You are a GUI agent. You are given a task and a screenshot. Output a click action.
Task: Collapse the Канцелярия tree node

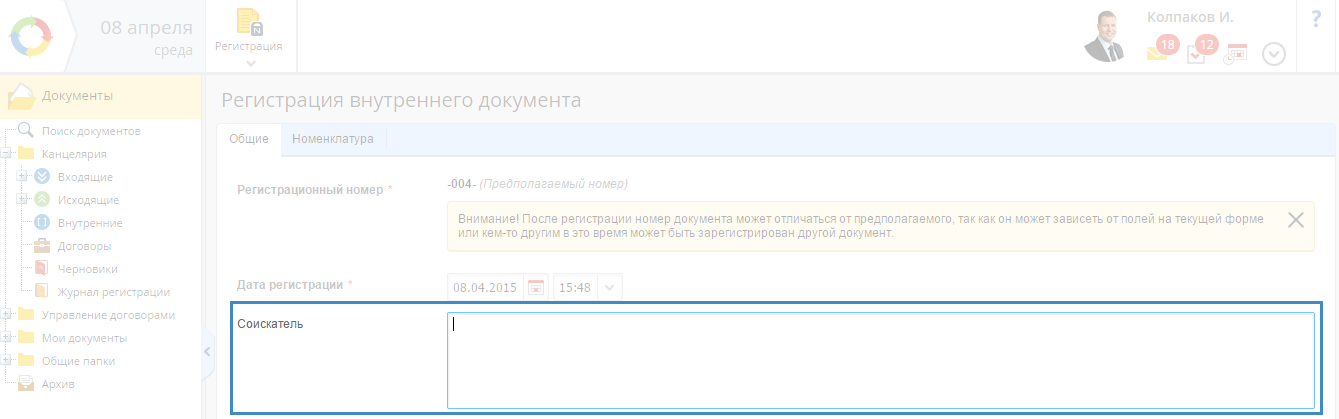(6, 153)
